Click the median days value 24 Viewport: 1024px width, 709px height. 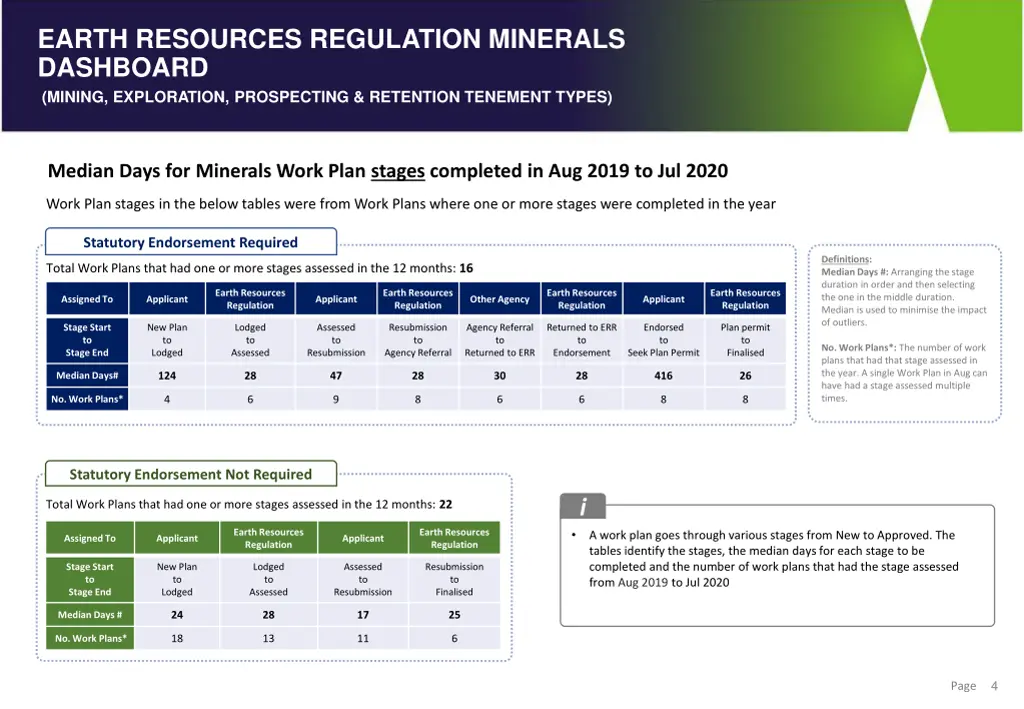point(177,615)
